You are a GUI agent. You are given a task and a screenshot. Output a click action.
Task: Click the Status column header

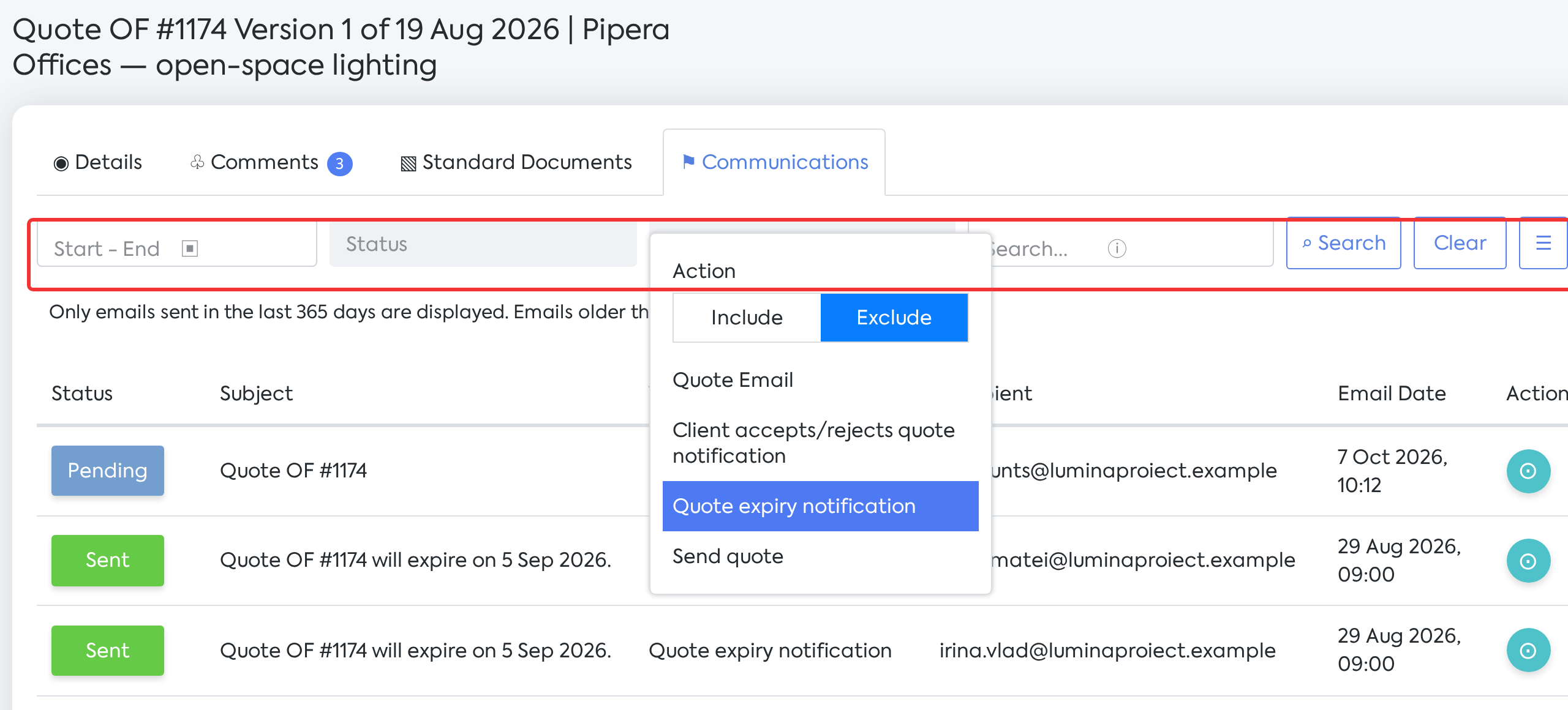(x=82, y=394)
